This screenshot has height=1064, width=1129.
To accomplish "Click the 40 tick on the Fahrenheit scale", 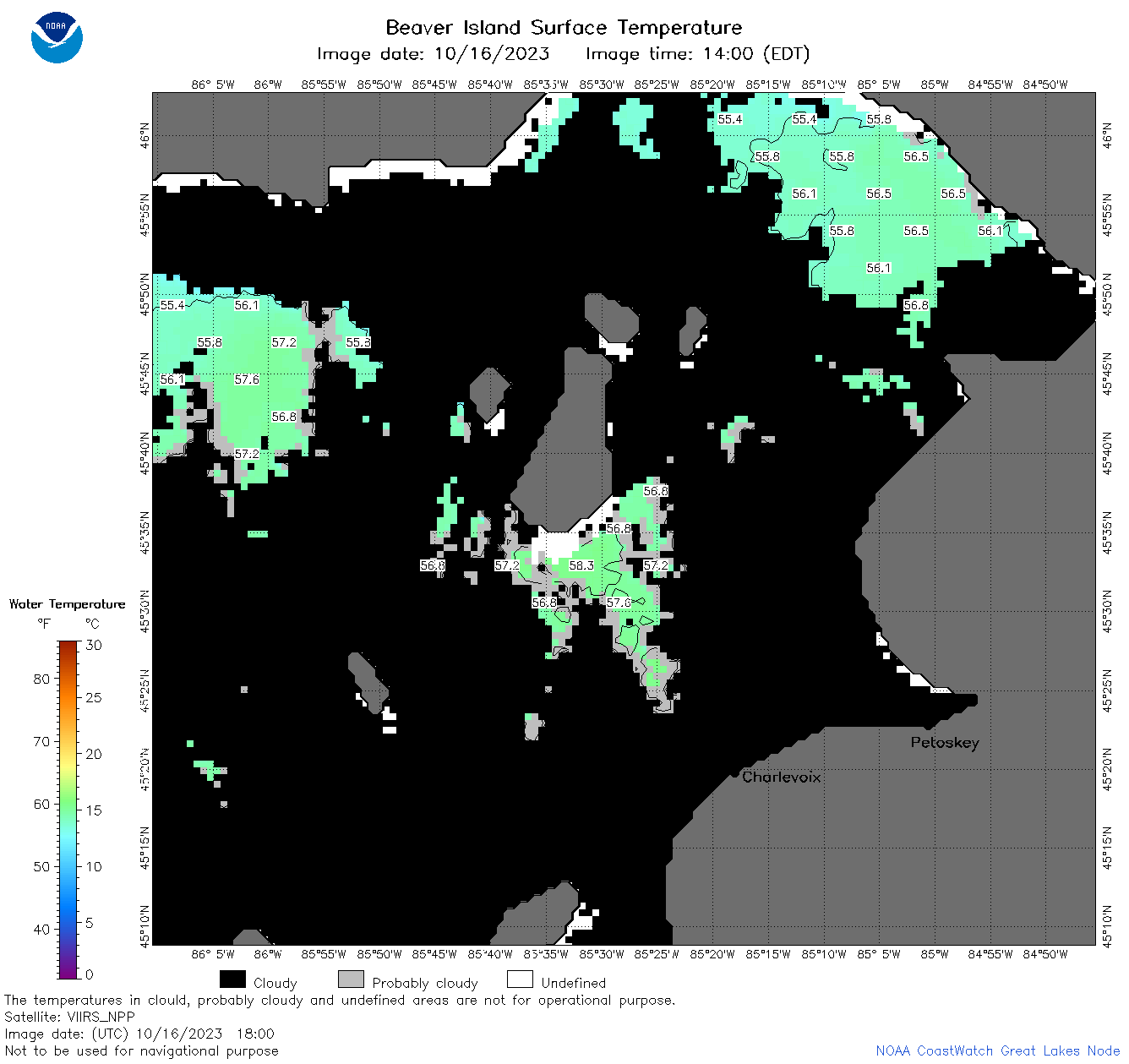I will click(x=41, y=929).
